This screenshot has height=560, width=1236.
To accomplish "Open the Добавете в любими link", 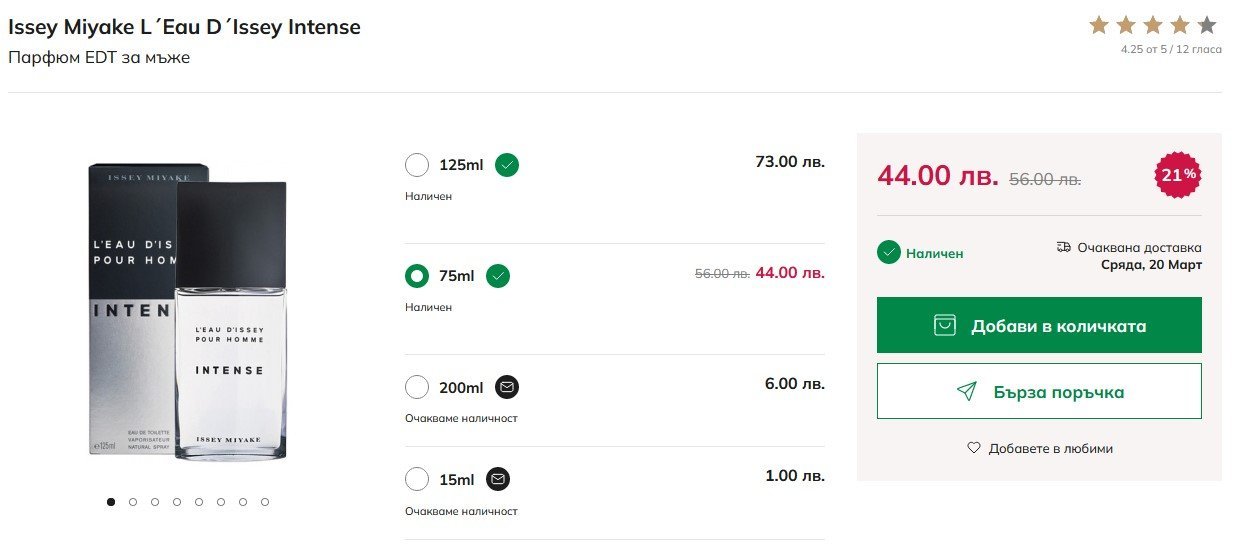I will [1050, 448].
